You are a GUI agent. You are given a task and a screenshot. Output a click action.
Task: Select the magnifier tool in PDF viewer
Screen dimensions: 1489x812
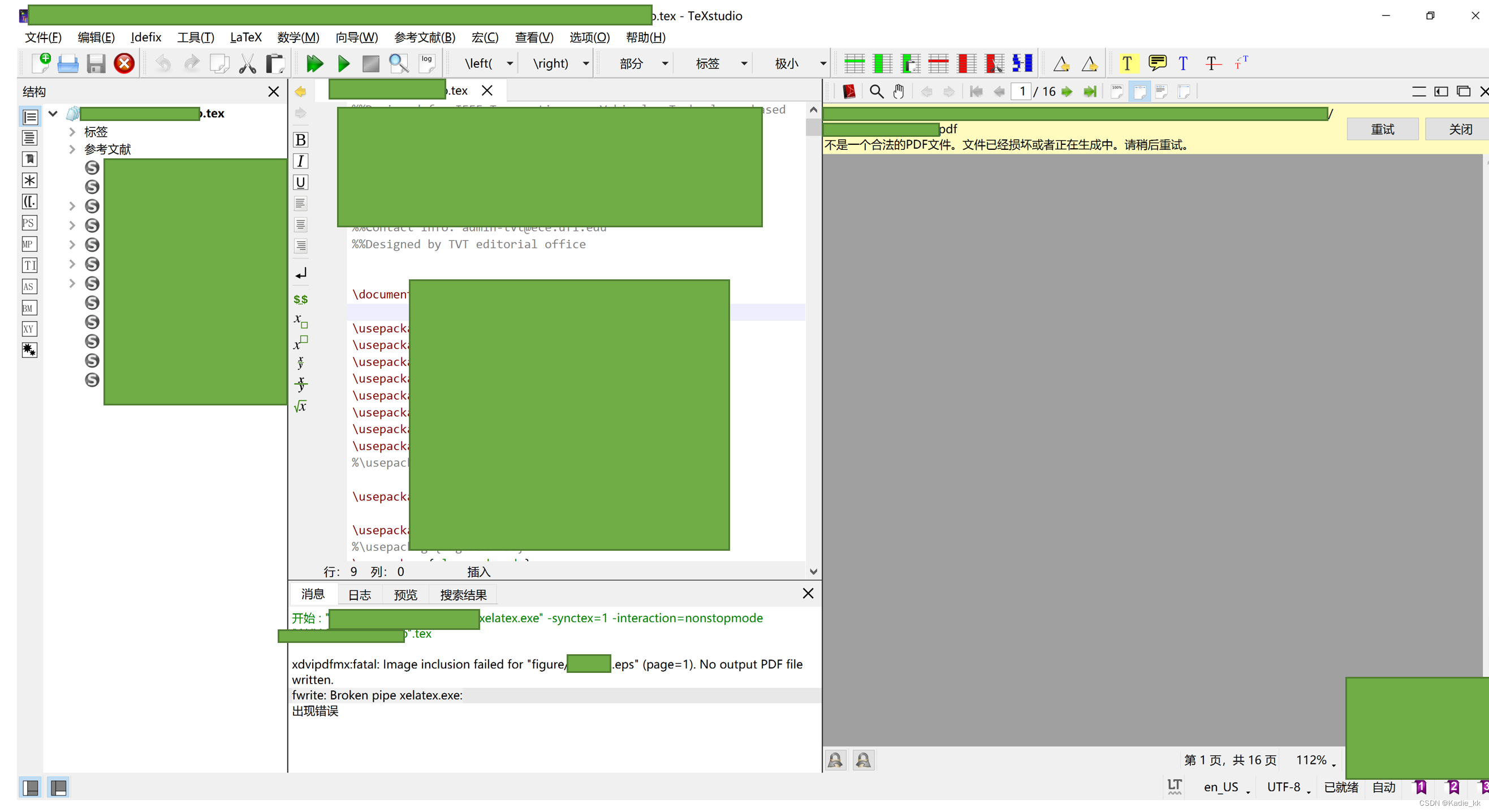click(x=876, y=91)
